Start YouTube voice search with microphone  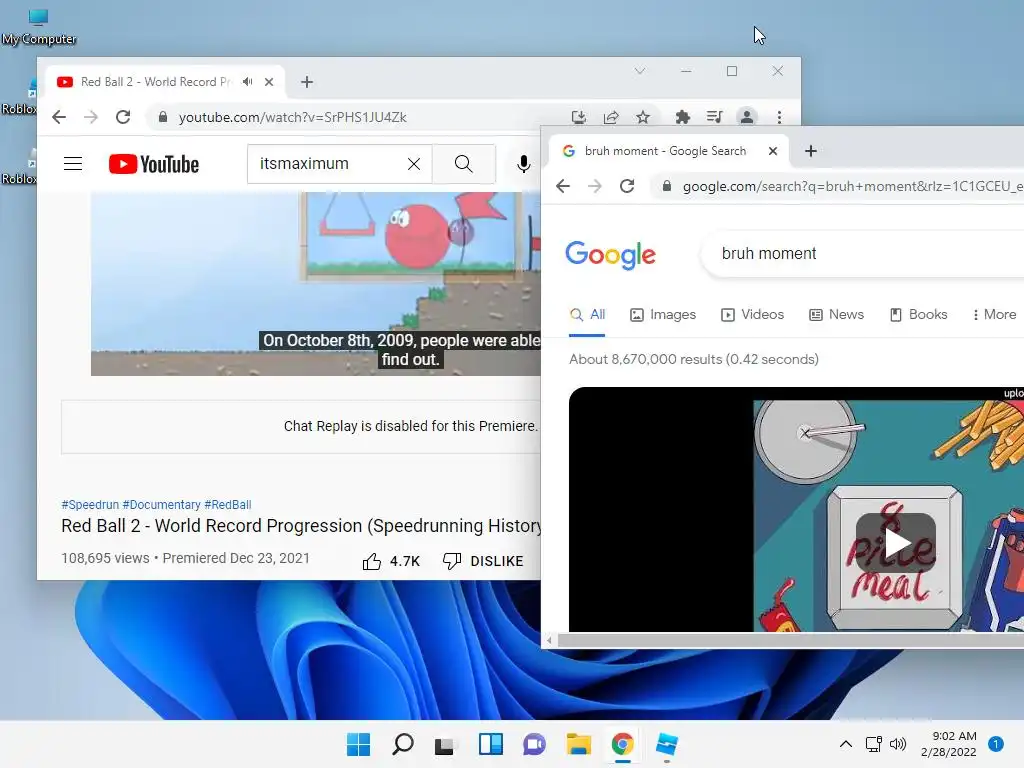click(x=523, y=163)
